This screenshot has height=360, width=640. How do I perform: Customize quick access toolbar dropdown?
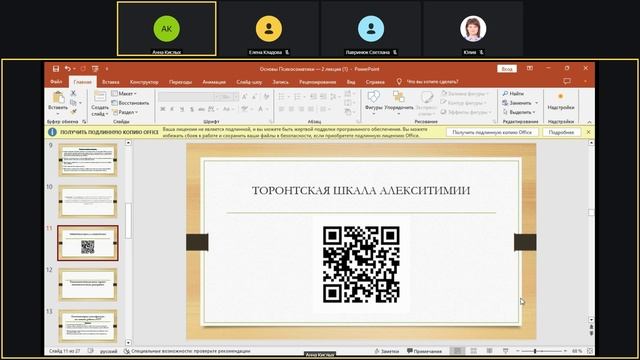(x=107, y=69)
